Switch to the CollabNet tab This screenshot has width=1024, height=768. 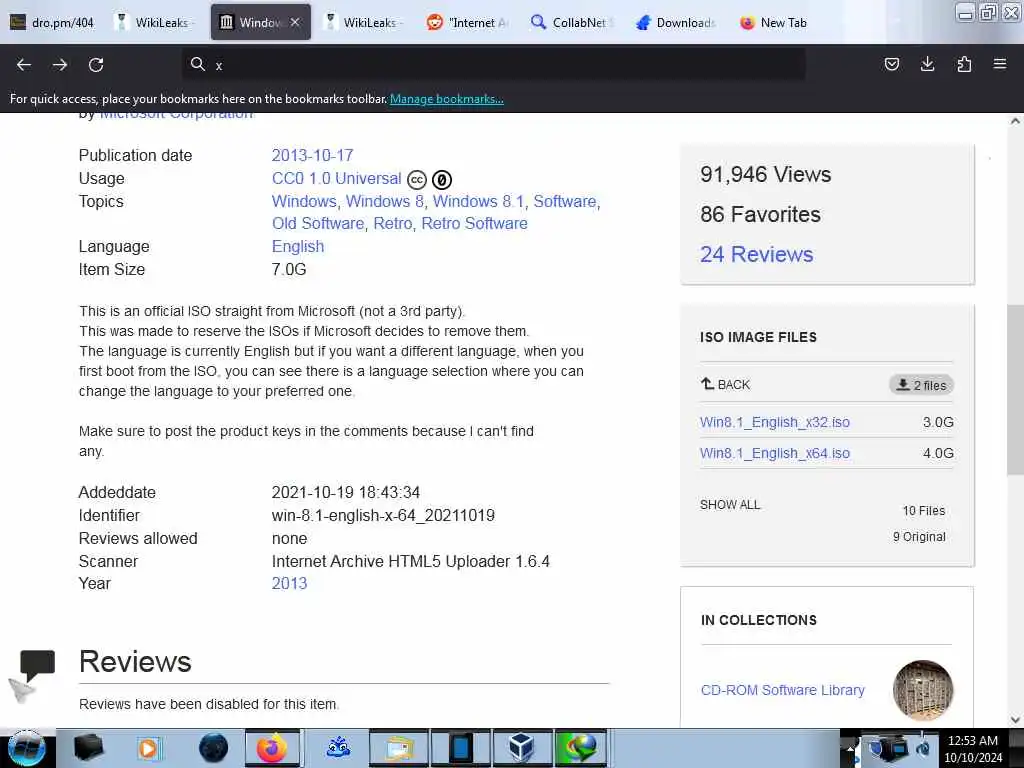click(572, 22)
